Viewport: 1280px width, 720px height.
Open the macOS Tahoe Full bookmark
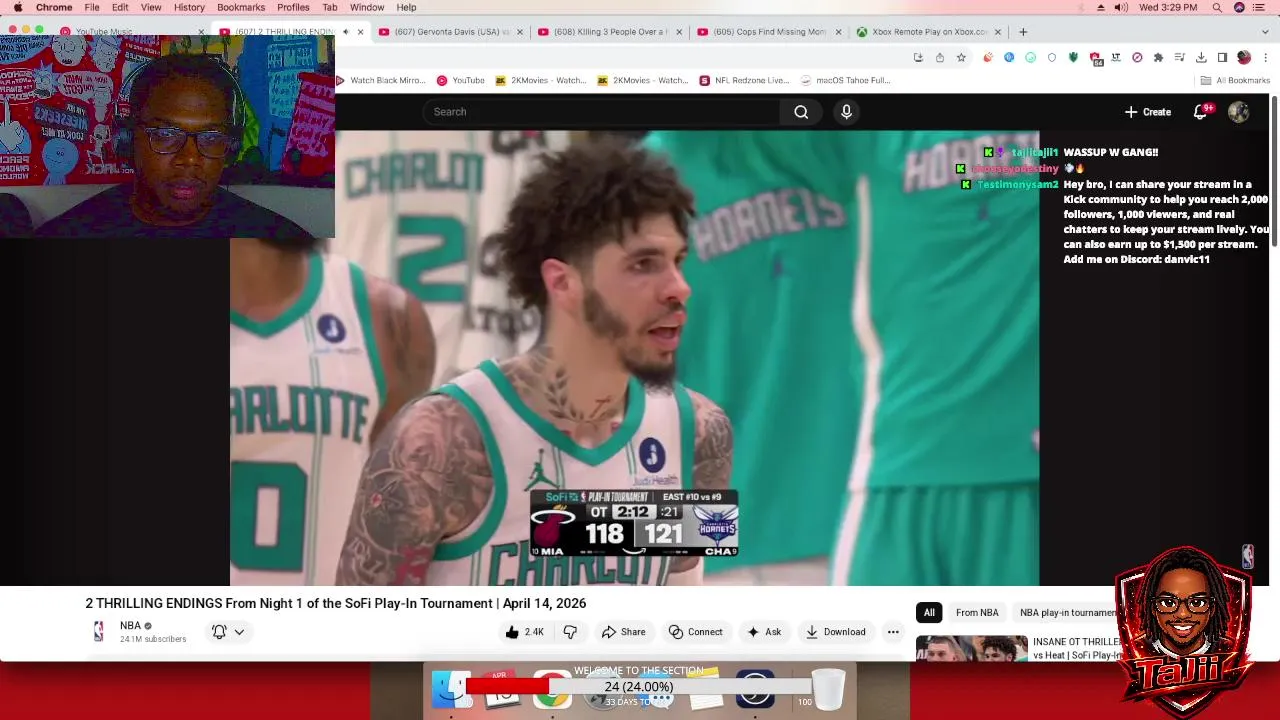click(846, 80)
